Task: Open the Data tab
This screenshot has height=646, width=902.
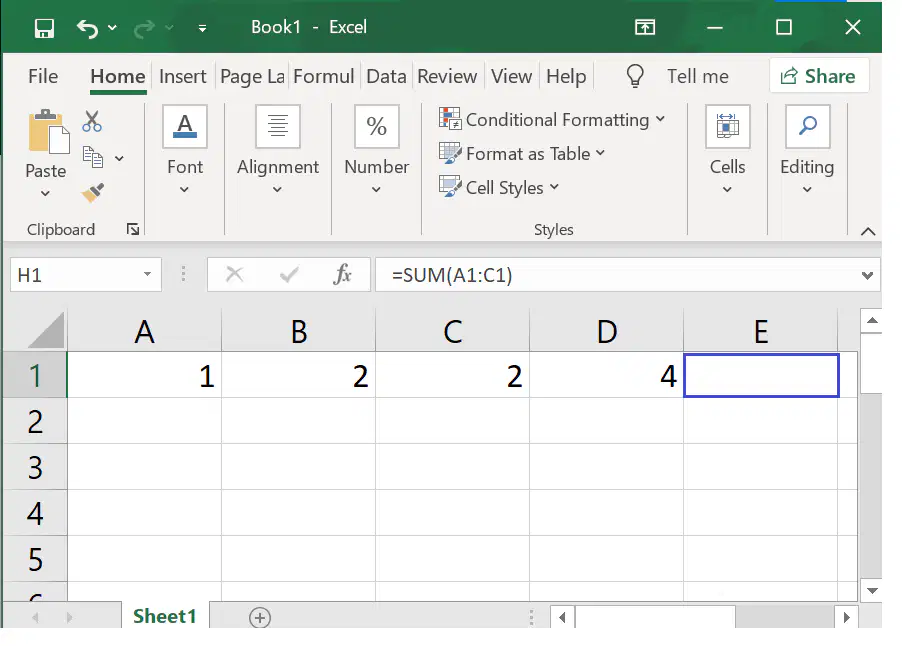Action: click(386, 76)
